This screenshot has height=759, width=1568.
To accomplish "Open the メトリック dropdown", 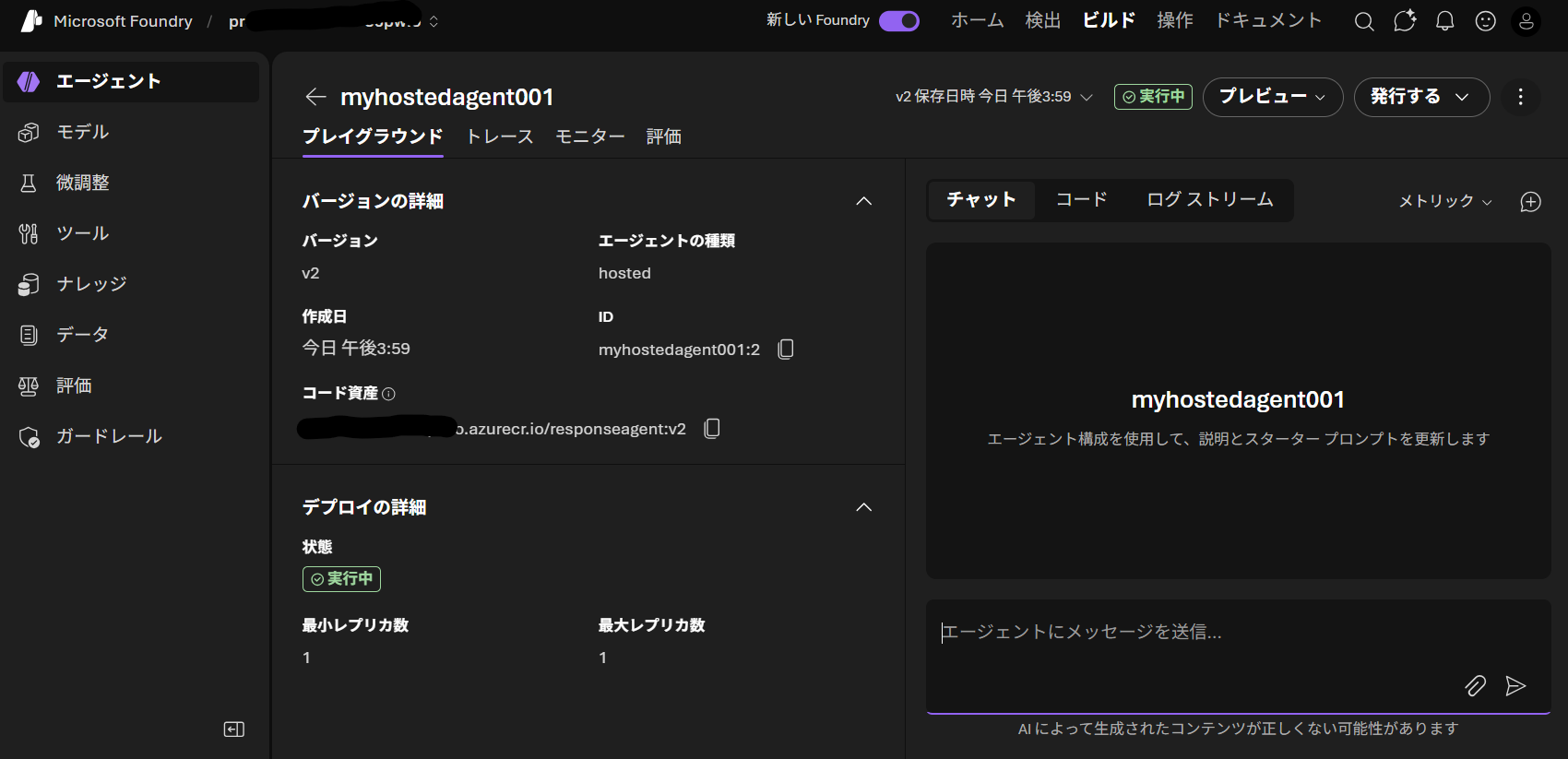I will [1445, 201].
